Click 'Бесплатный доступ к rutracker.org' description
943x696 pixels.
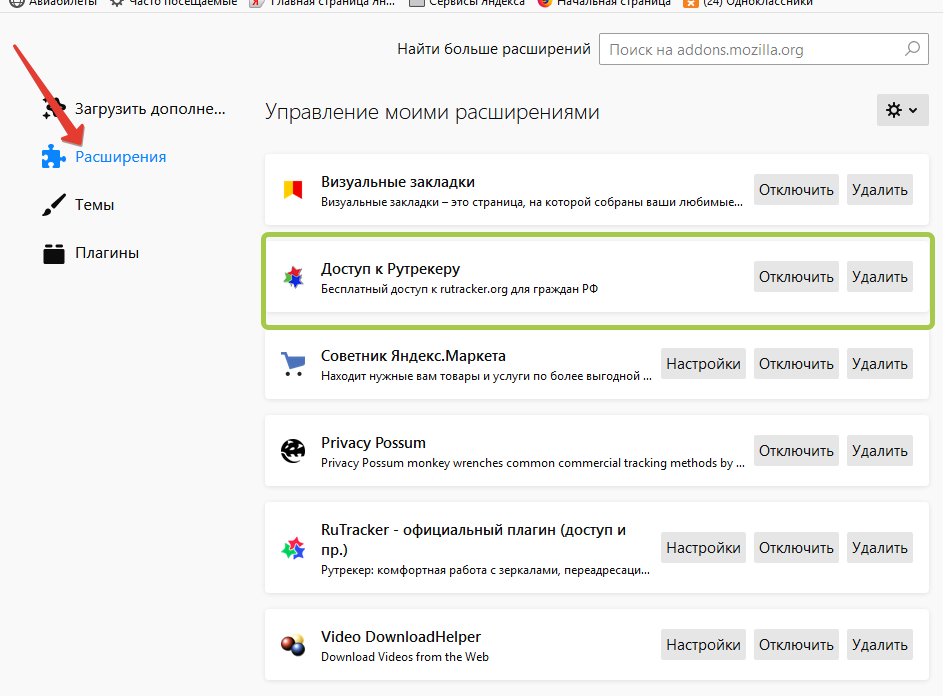coord(459,289)
